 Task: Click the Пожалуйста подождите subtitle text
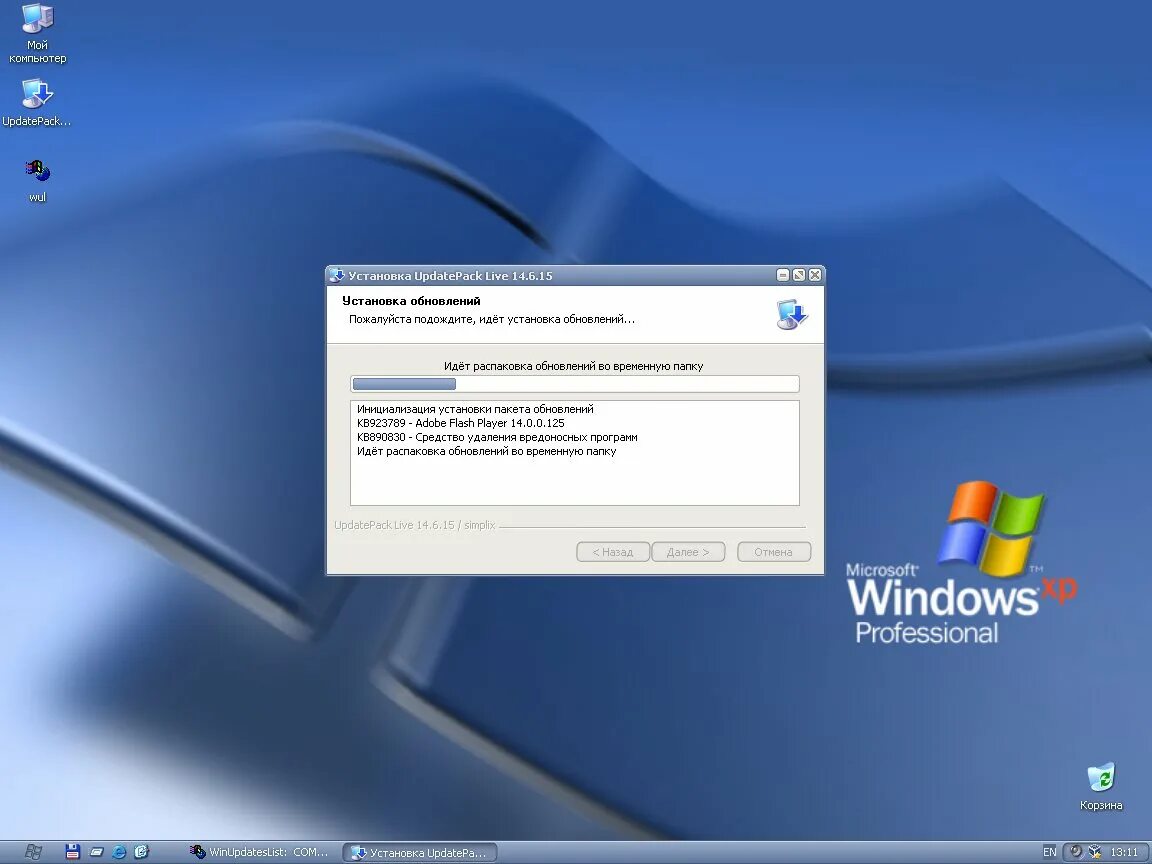tap(492, 320)
